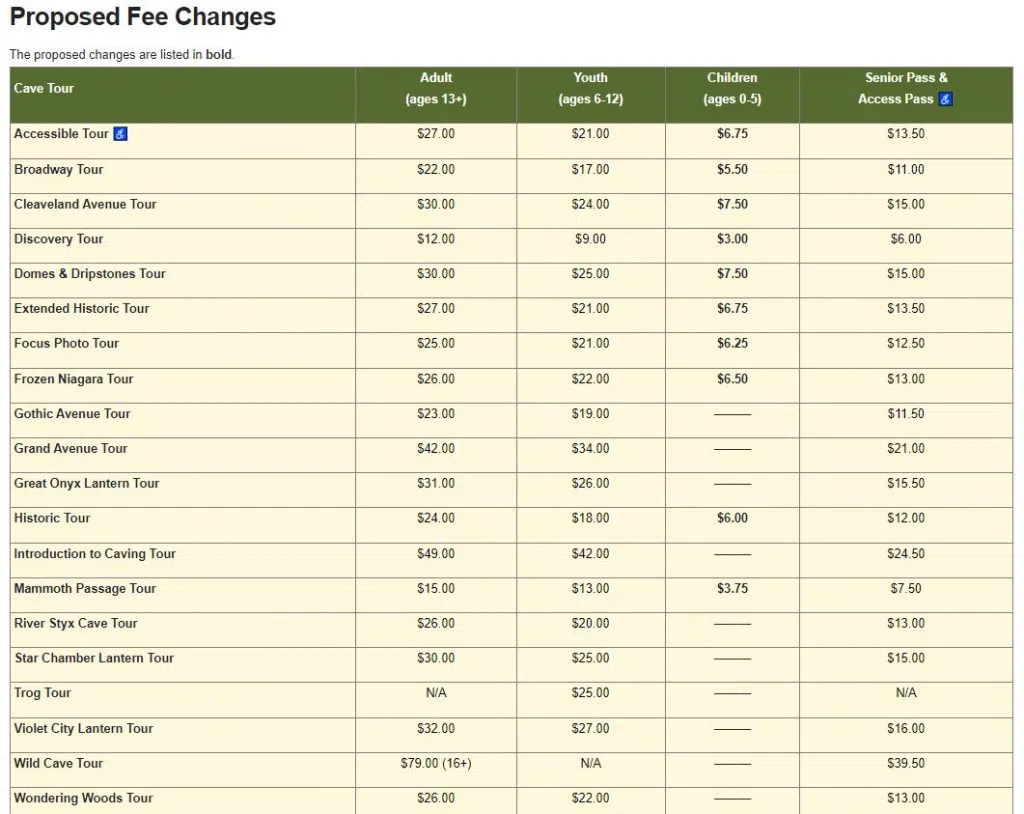Image resolution: width=1024 pixels, height=814 pixels.
Task: Click the Mammoth Passage Tour children price $3.75
Action: [x=732, y=588]
